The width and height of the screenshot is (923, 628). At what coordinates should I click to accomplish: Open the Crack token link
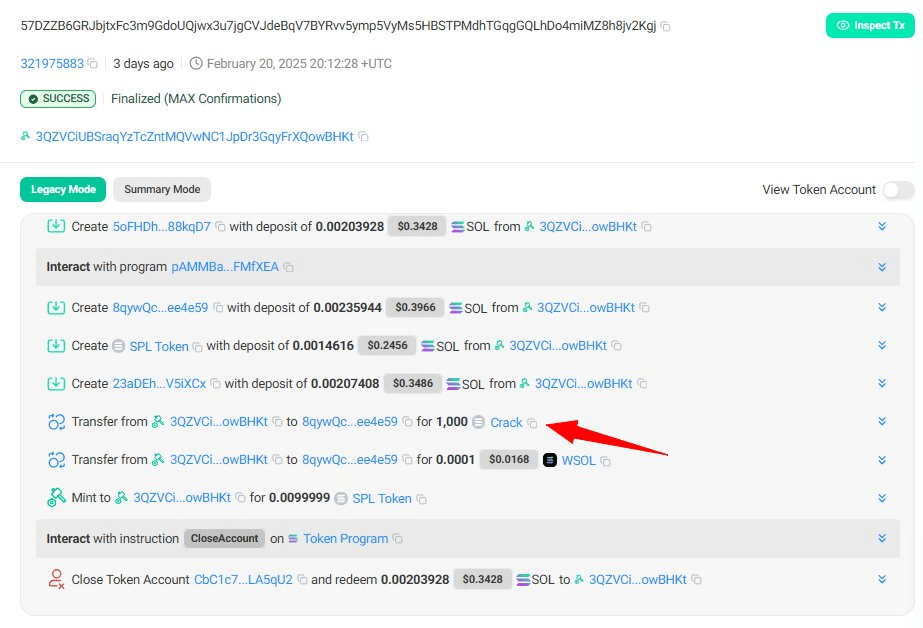[x=506, y=423]
